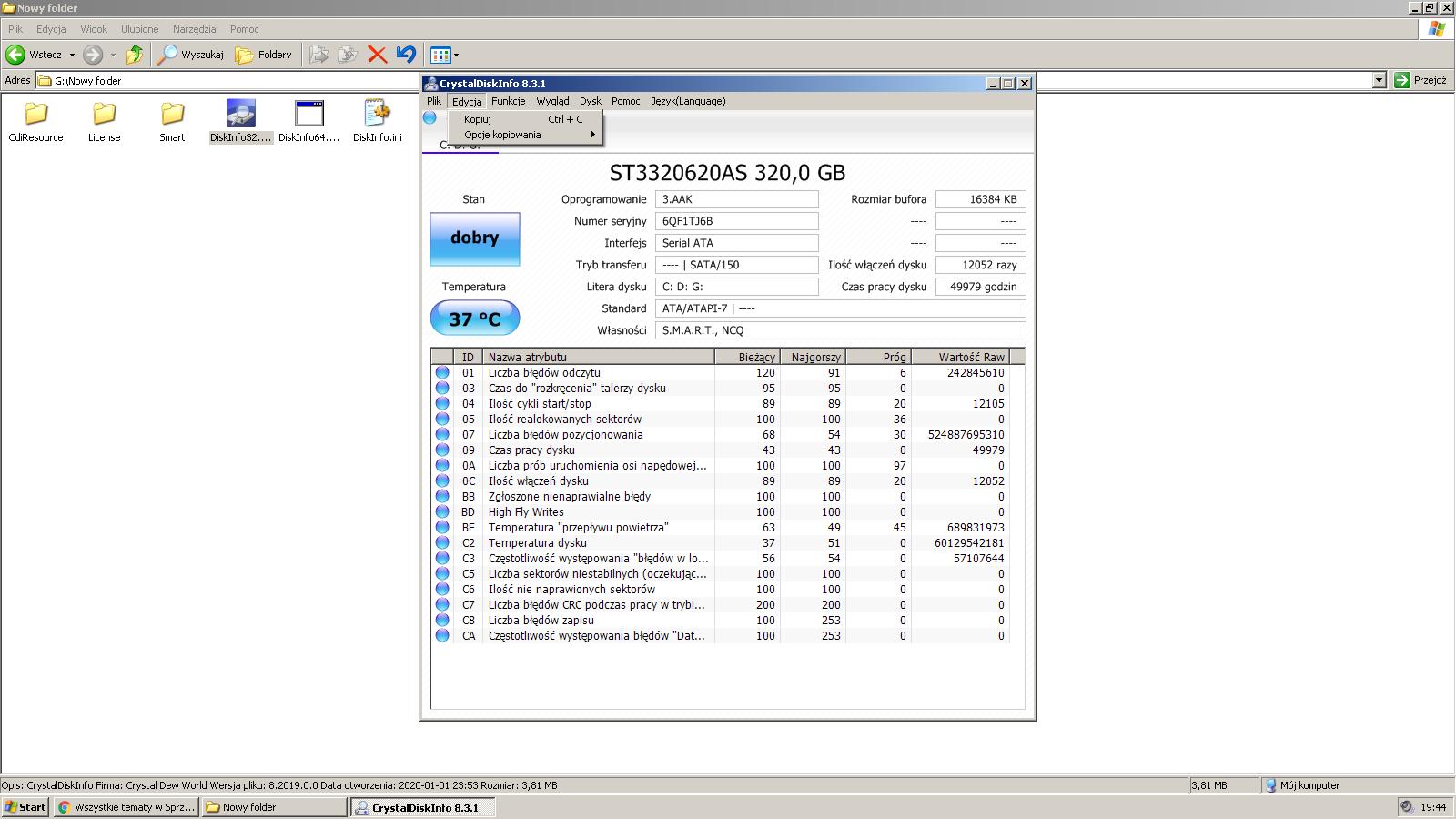Open the Start button
The width and height of the screenshot is (1456, 819).
click(25, 807)
